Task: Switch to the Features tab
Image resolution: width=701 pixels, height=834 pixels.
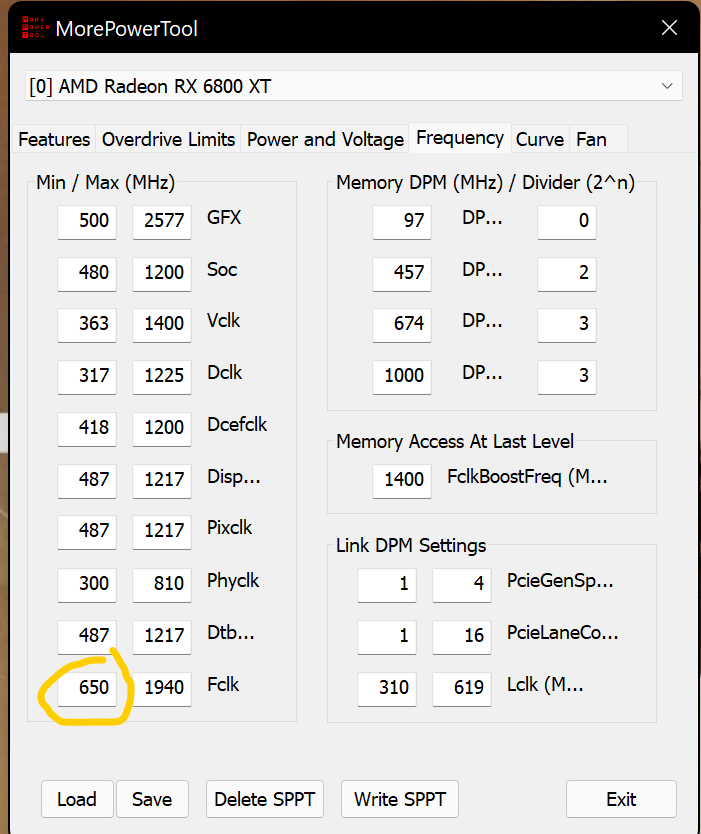Action: [54, 139]
